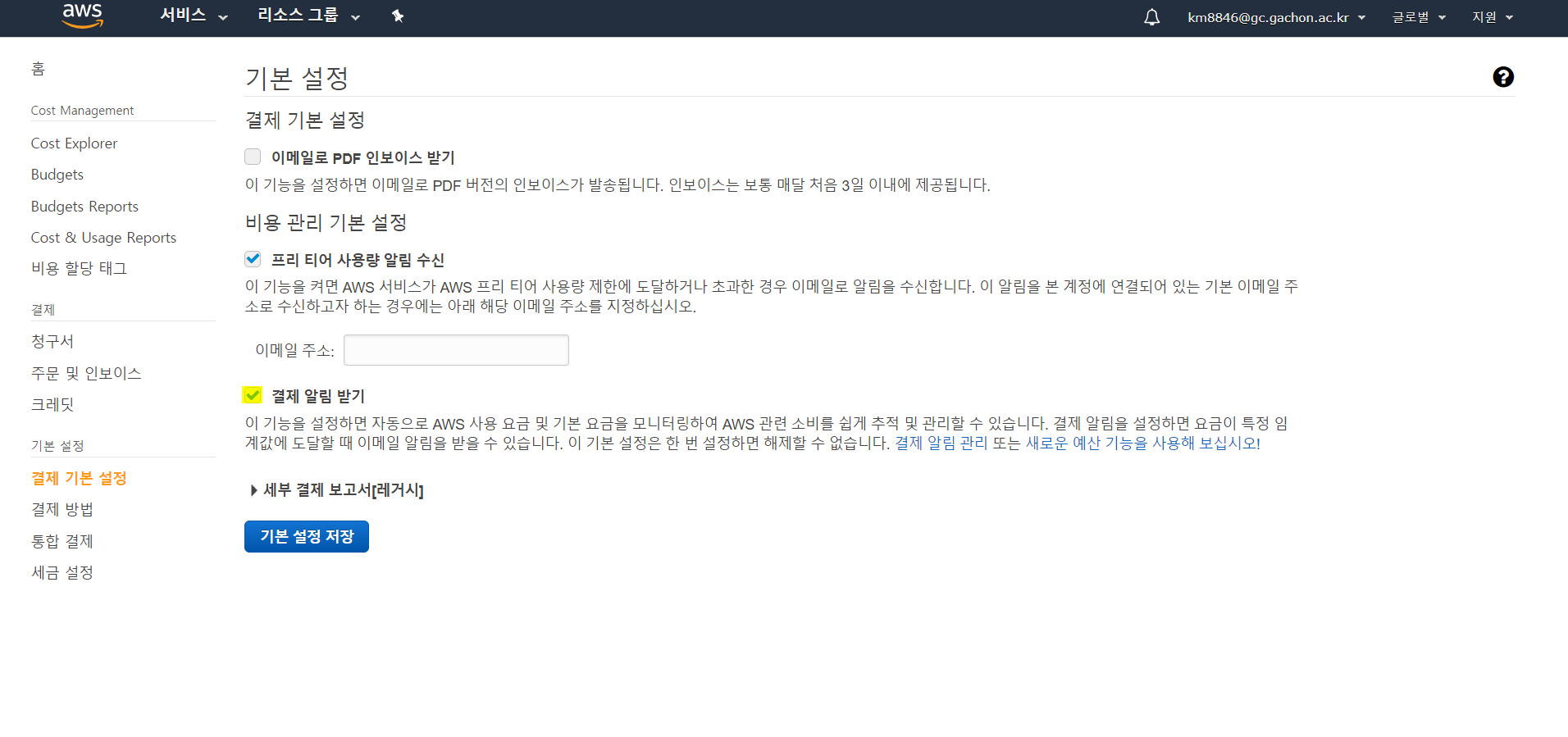1568x737 pixels.
Task: Open 비용 할당 태그 page
Action: point(79,269)
